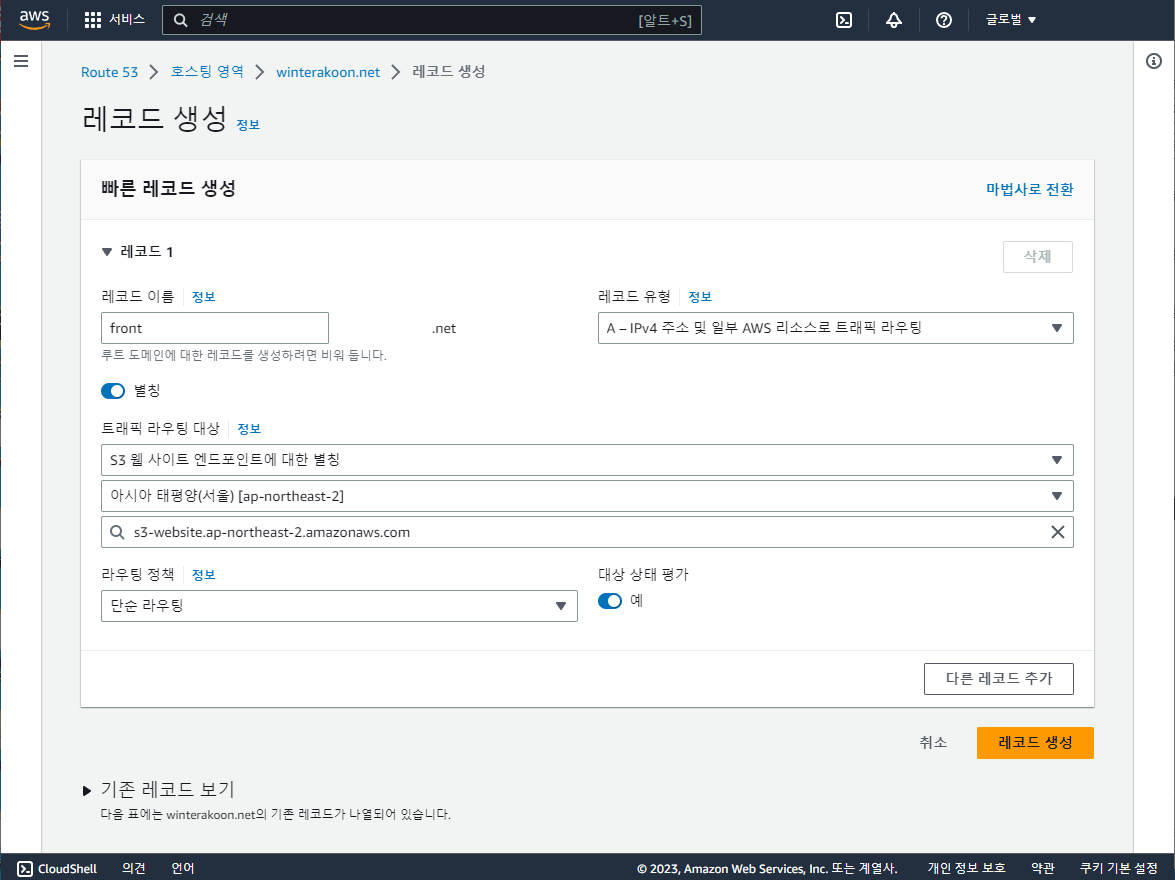This screenshot has height=880, width=1175.
Task: Click the 삭제 button
Action: coord(1038,257)
